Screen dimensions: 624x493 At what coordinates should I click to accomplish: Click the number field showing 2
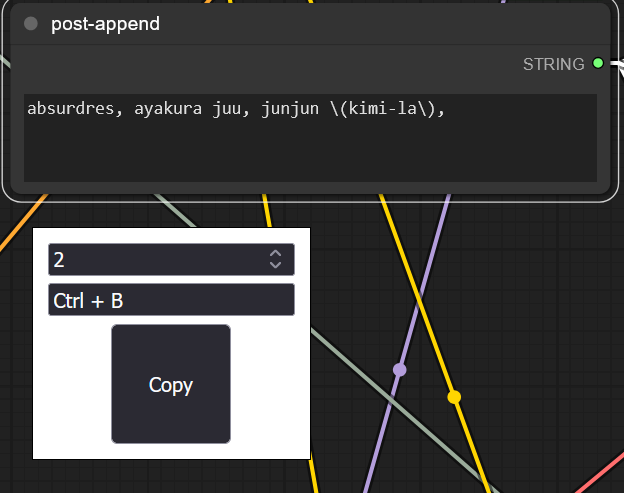pyautogui.click(x=171, y=259)
